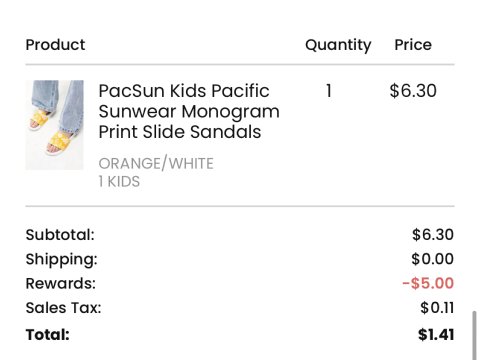Screen dimensions: 480x360
Task: Click the red rewards discount -$5.00
Action: pos(428,283)
